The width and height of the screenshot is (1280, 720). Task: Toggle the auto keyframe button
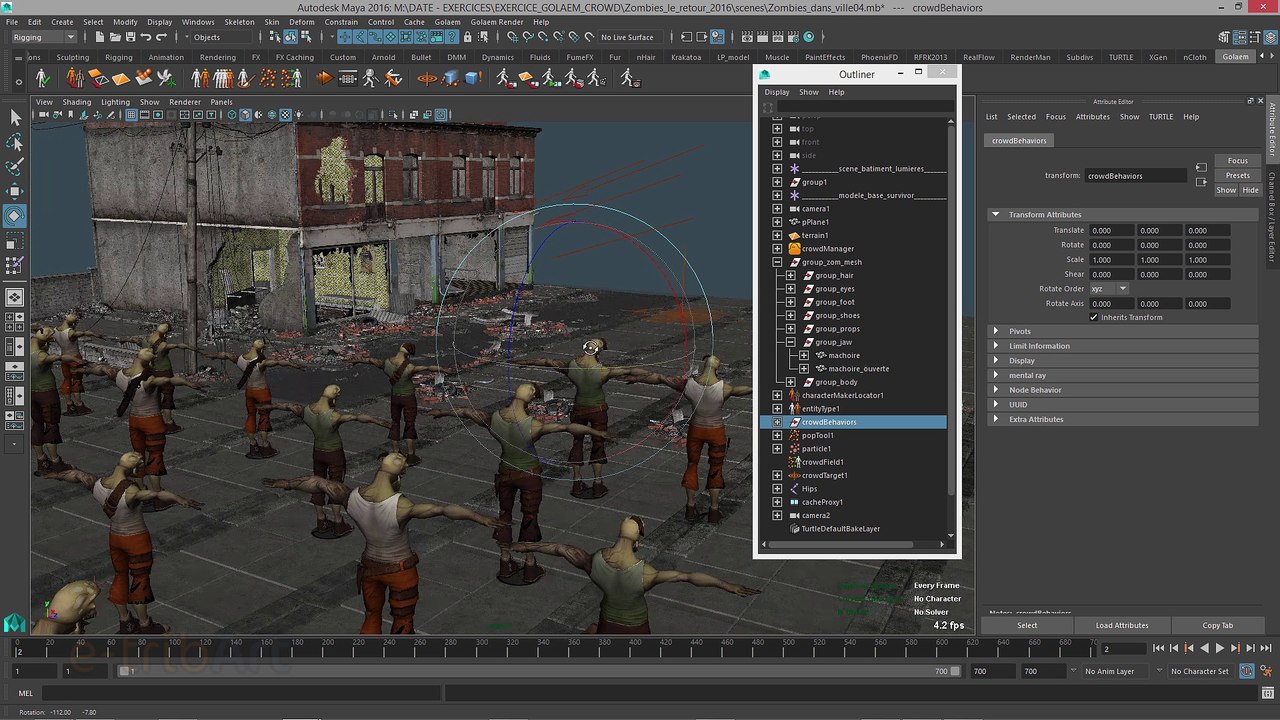[1249, 671]
